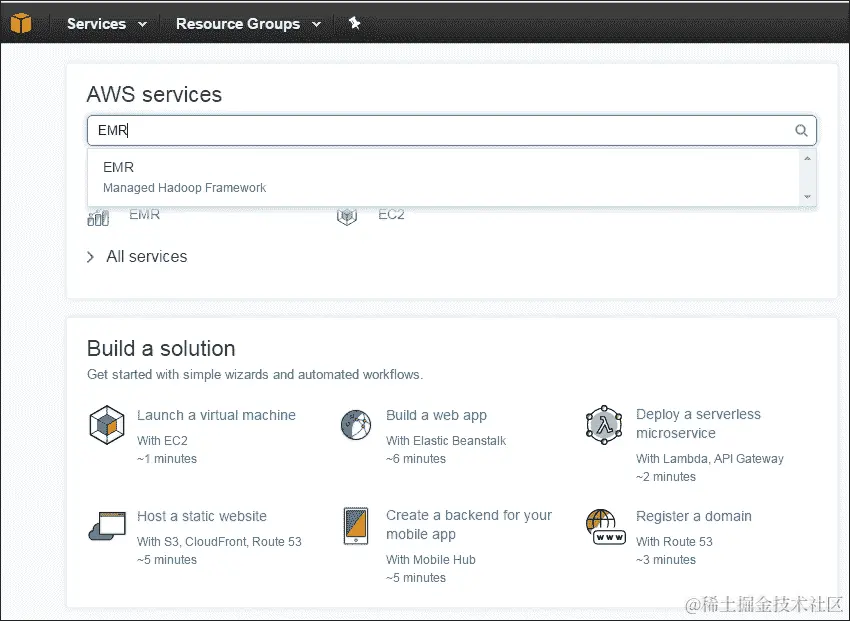Click the Register a domain www icon

click(x=606, y=527)
